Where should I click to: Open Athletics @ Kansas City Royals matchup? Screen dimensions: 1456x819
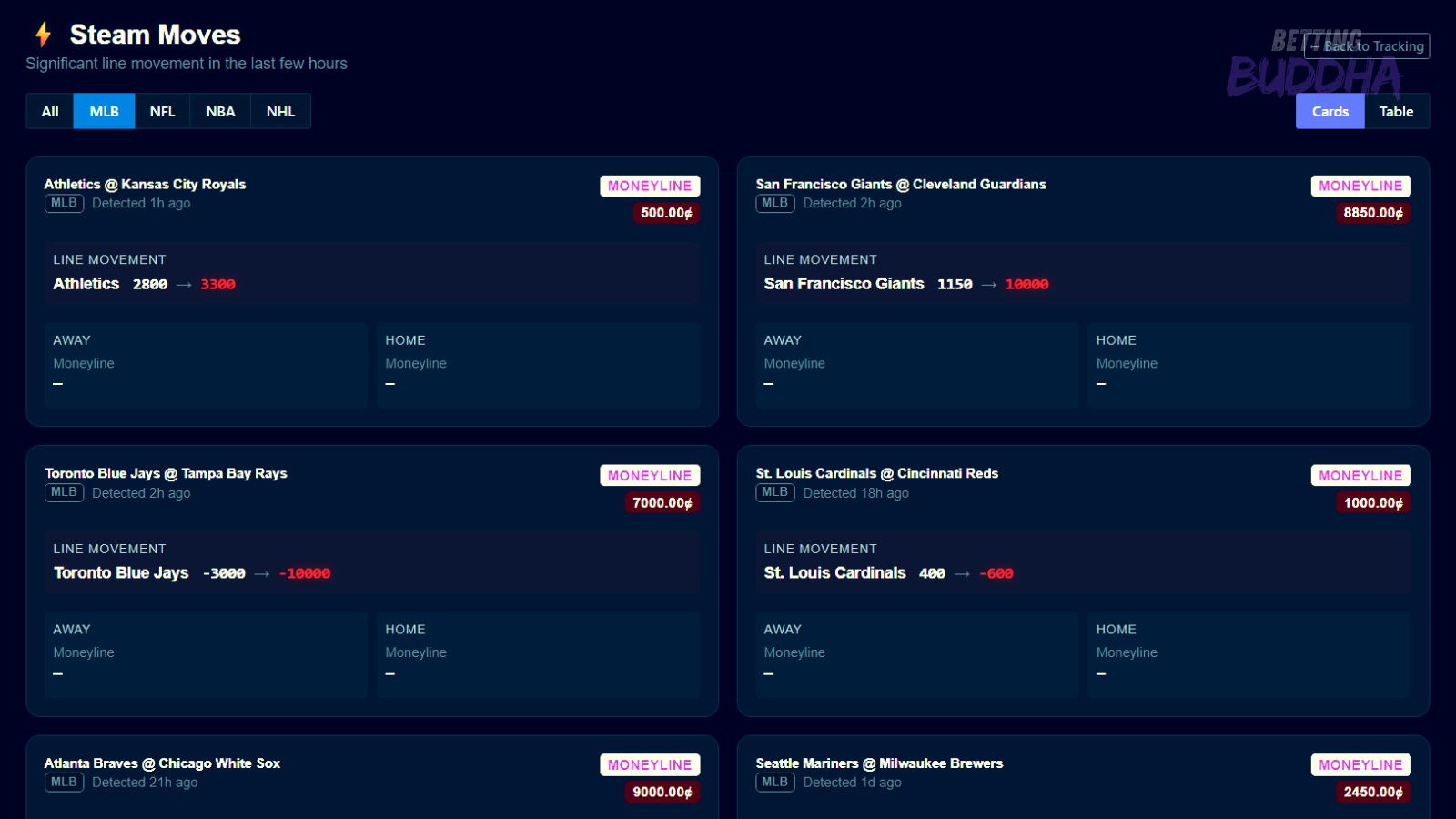[145, 184]
